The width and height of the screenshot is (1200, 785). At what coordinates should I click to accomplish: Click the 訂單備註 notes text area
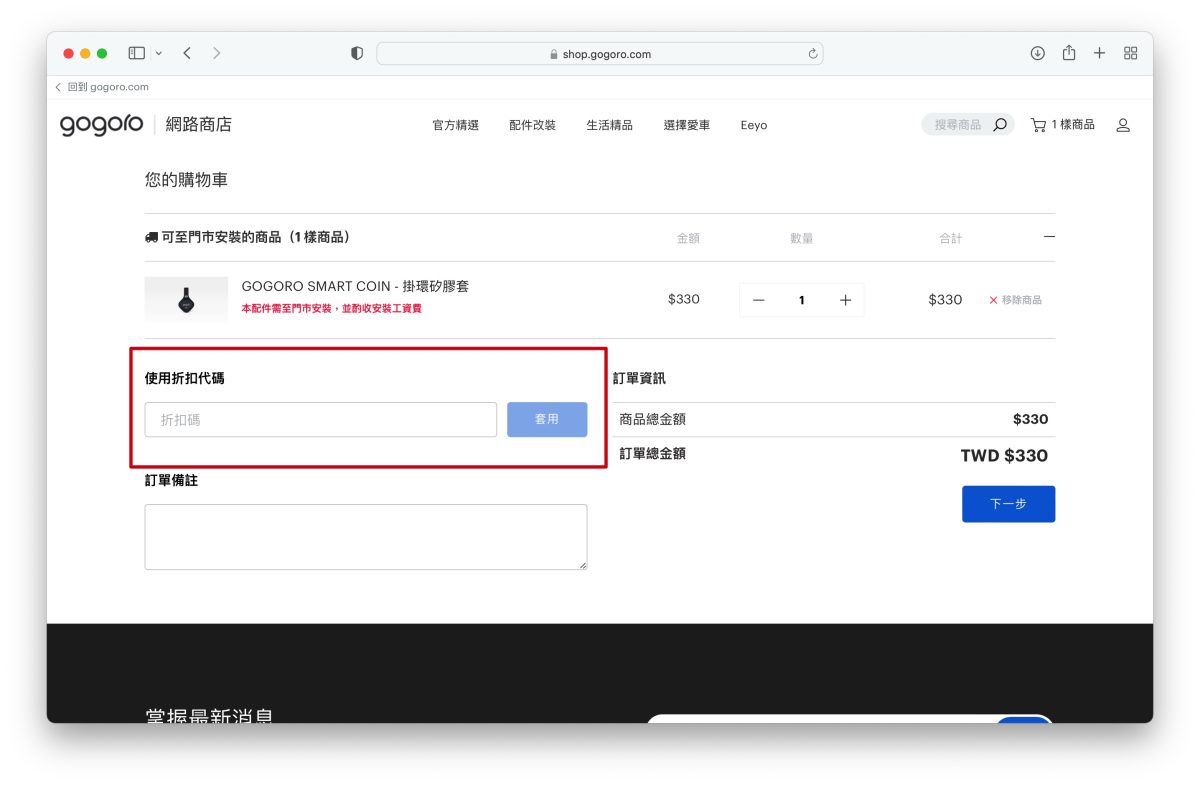(x=366, y=537)
